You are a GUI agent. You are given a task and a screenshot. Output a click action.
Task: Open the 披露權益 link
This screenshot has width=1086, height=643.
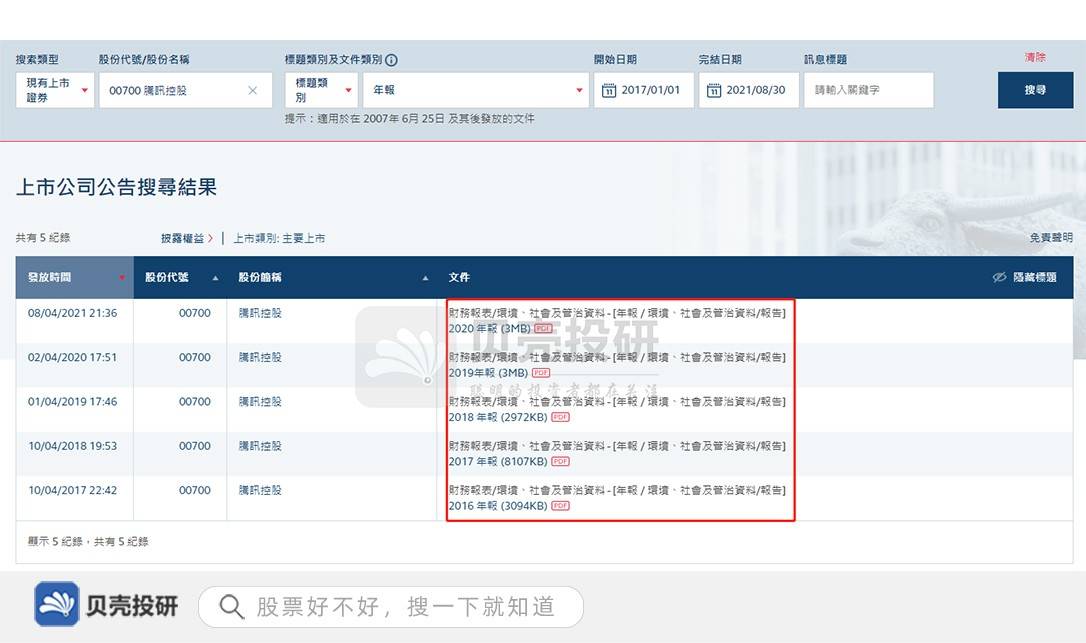point(186,238)
